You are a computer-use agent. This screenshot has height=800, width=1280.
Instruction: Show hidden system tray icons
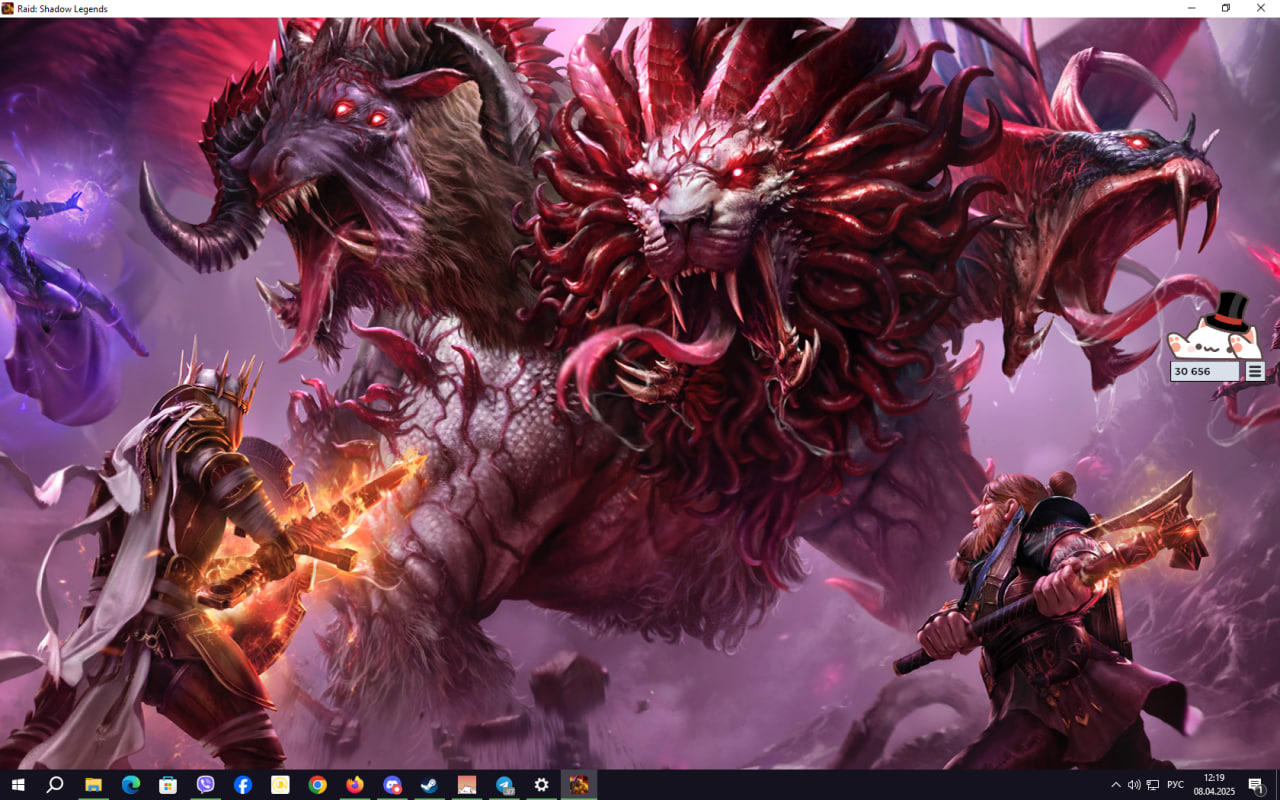(1116, 785)
